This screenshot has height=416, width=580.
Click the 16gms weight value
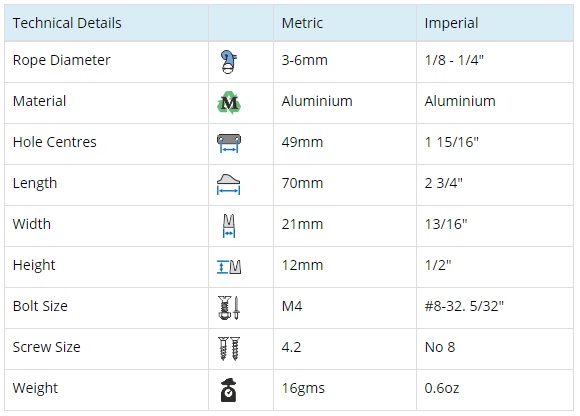pos(303,388)
